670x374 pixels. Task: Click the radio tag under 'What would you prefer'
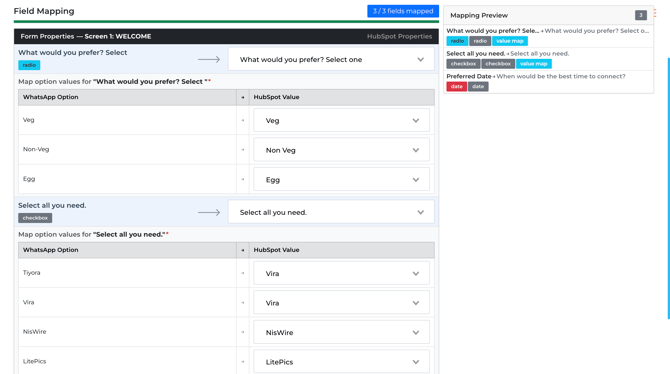tap(29, 65)
